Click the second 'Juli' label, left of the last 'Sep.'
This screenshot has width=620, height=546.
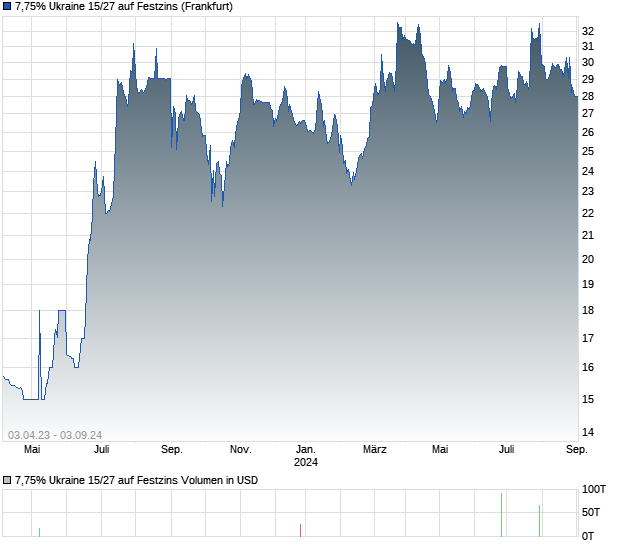tap(507, 450)
